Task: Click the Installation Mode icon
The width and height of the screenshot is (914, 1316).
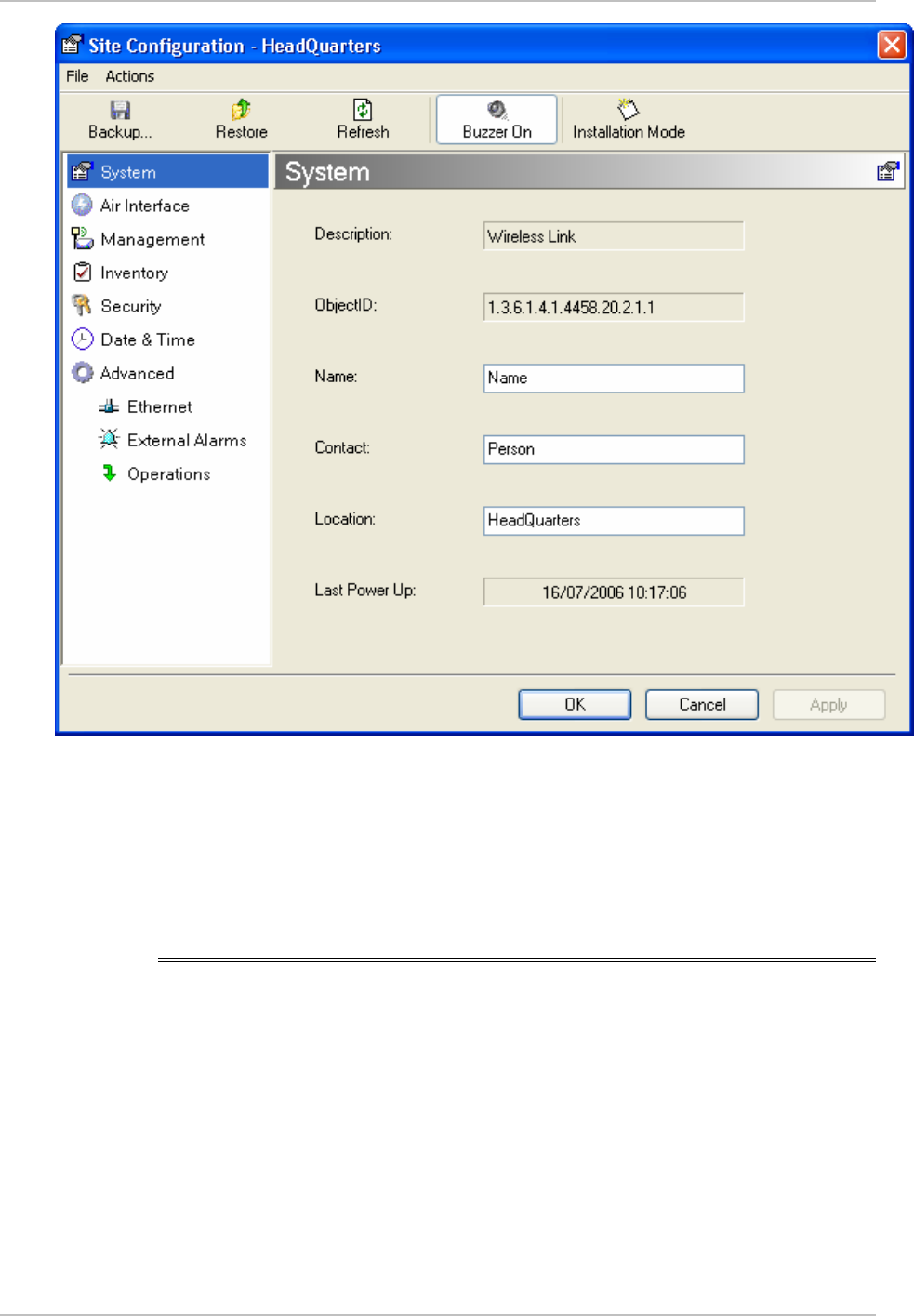Action: [x=629, y=109]
